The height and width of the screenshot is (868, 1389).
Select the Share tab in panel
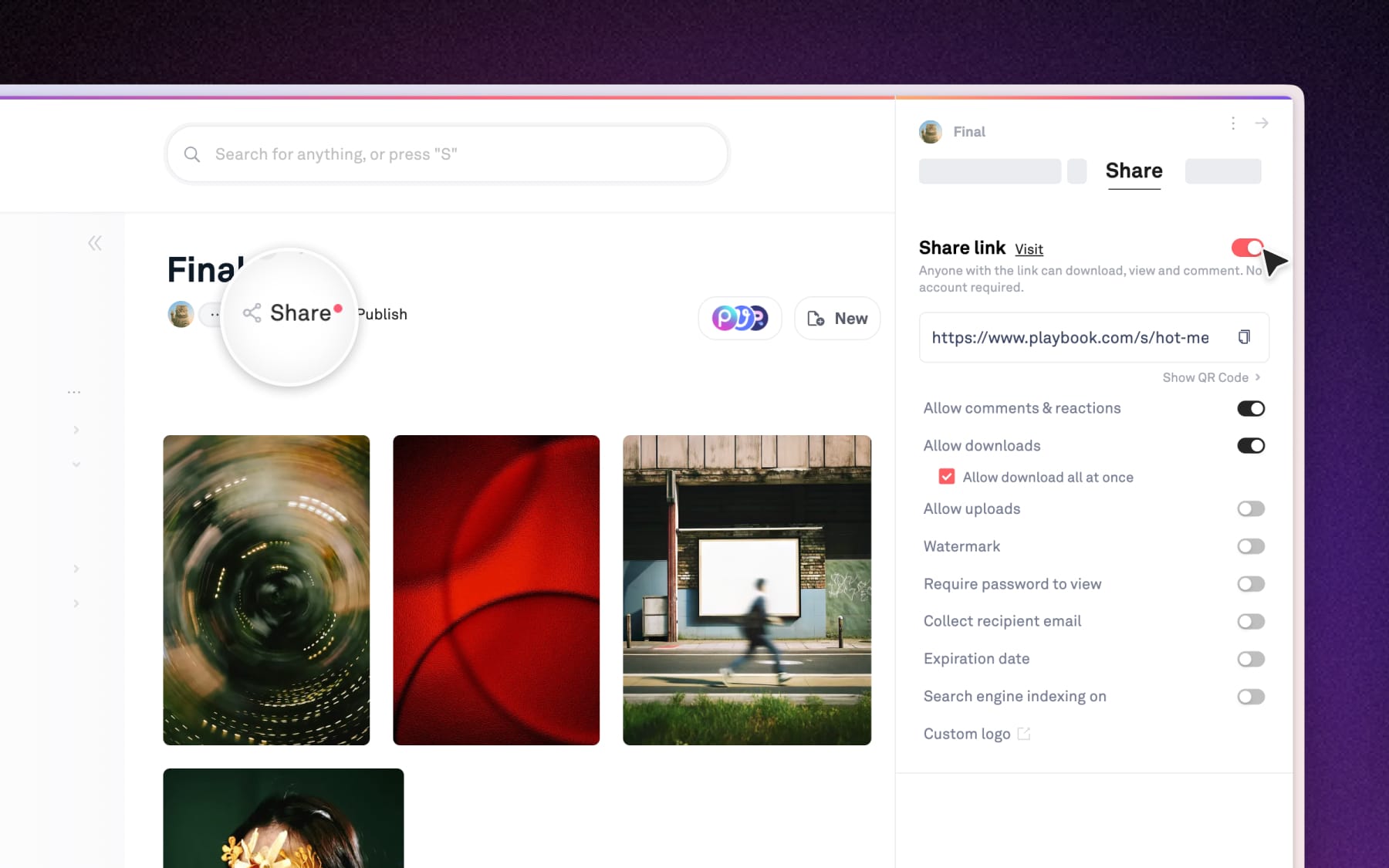point(1134,171)
